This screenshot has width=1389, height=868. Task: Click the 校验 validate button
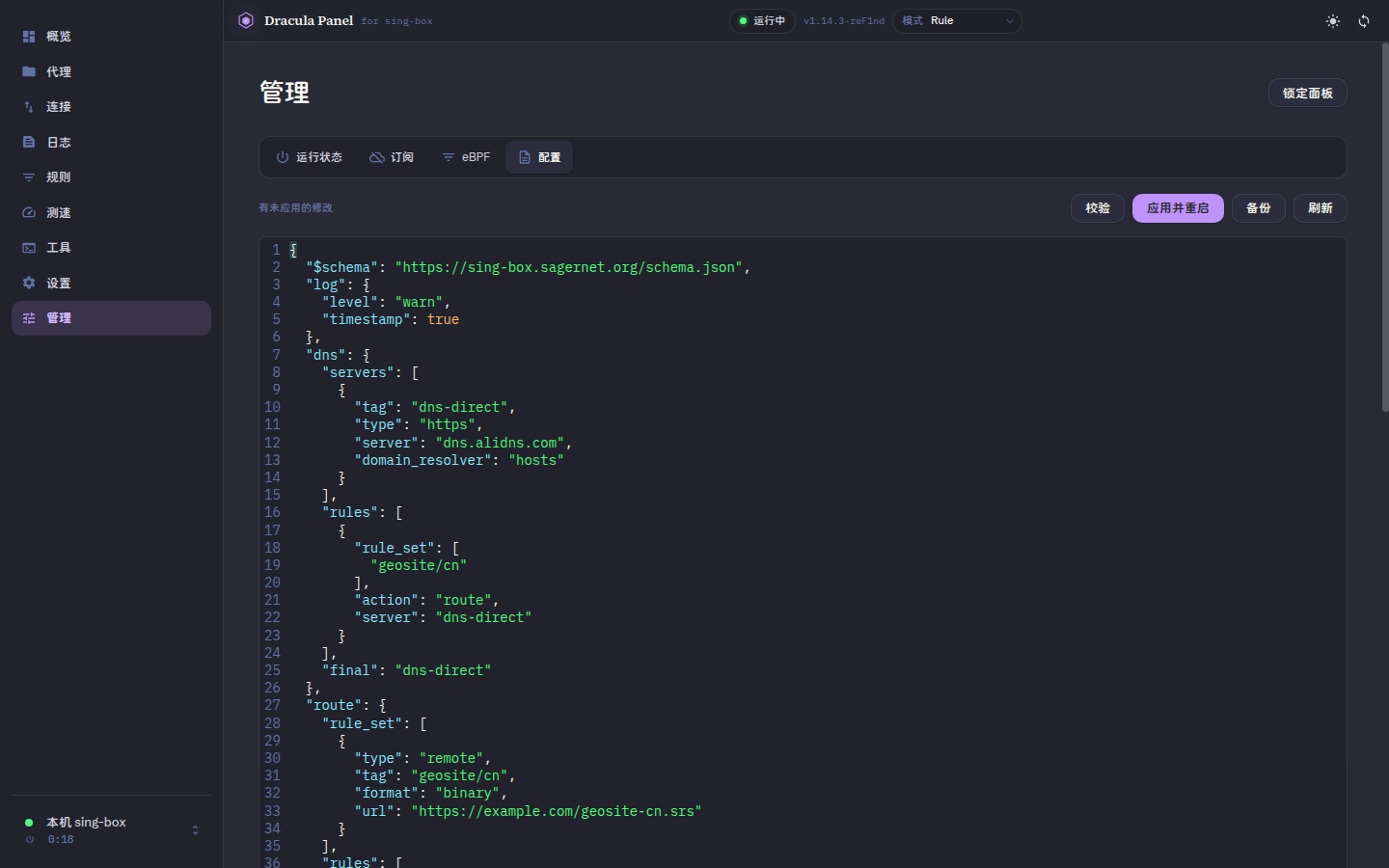tap(1098, 208)
